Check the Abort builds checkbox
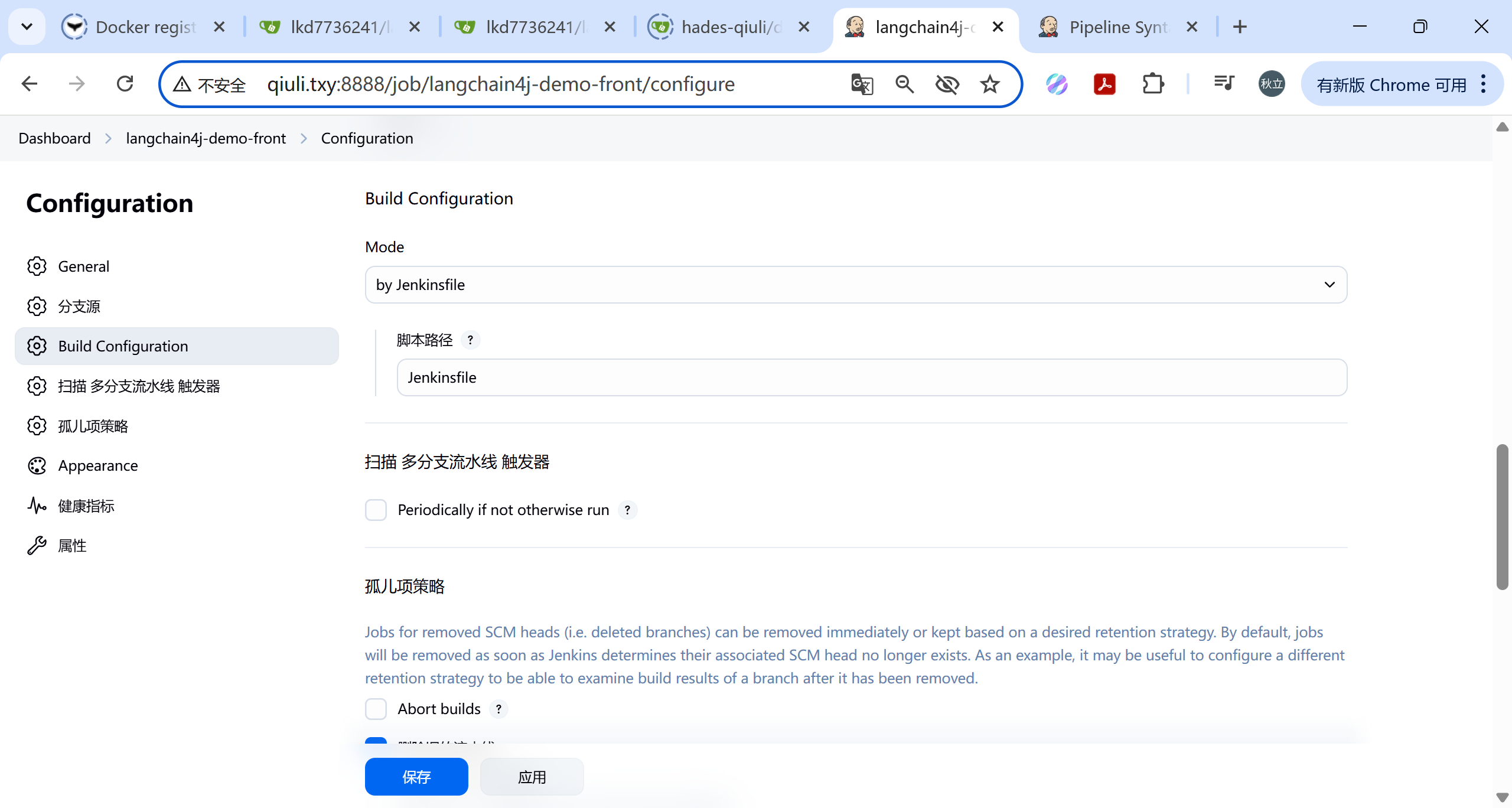This screenshot has width=1512, height=808. tap(376, 709)
